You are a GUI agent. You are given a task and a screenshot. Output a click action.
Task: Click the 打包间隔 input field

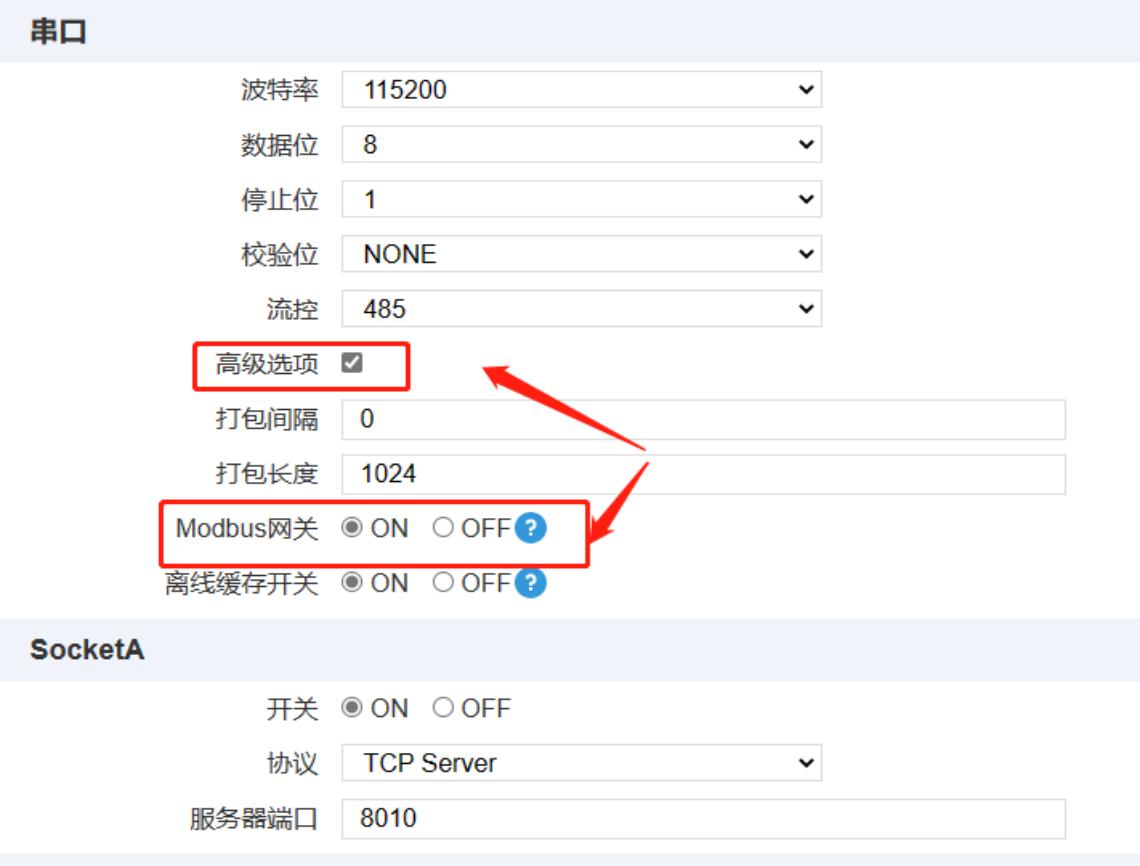(x=703, y=420)
